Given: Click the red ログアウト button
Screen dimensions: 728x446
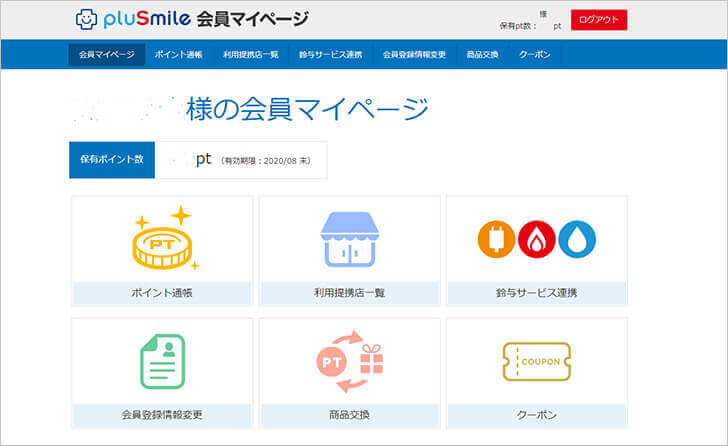Looking at the screenshot, I should pyautogui.click(x=599, y=19).
